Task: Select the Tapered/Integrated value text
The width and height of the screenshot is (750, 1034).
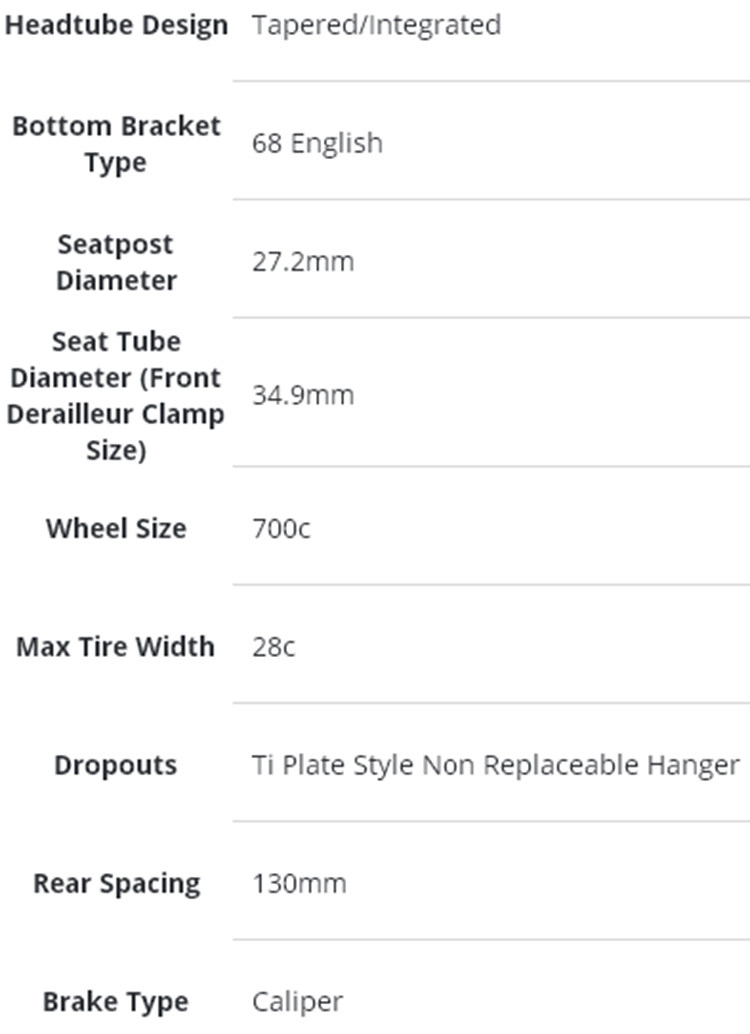Action: coord(376,25)
